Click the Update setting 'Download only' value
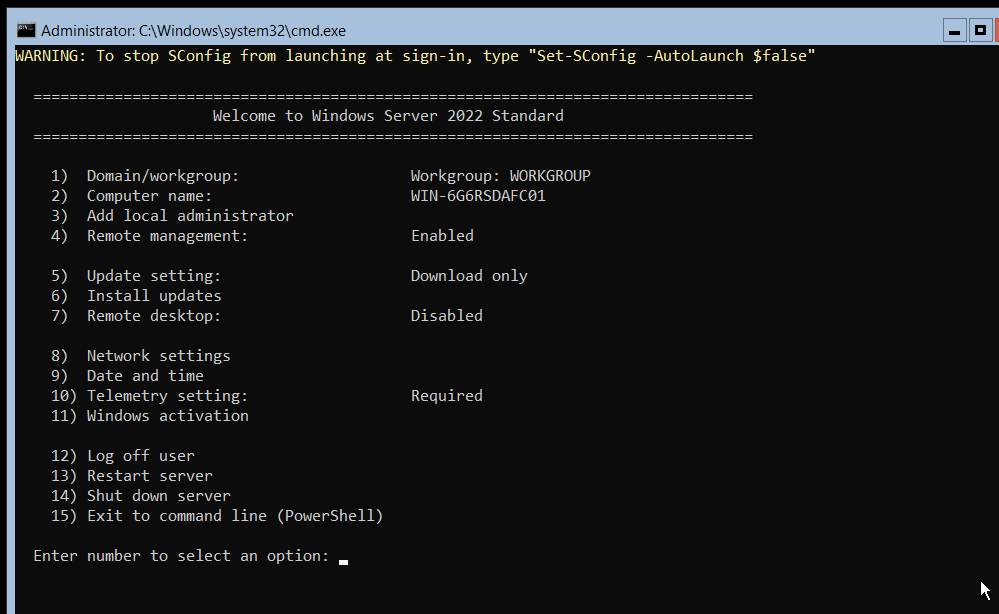The image size is (999, 614). 469,276
